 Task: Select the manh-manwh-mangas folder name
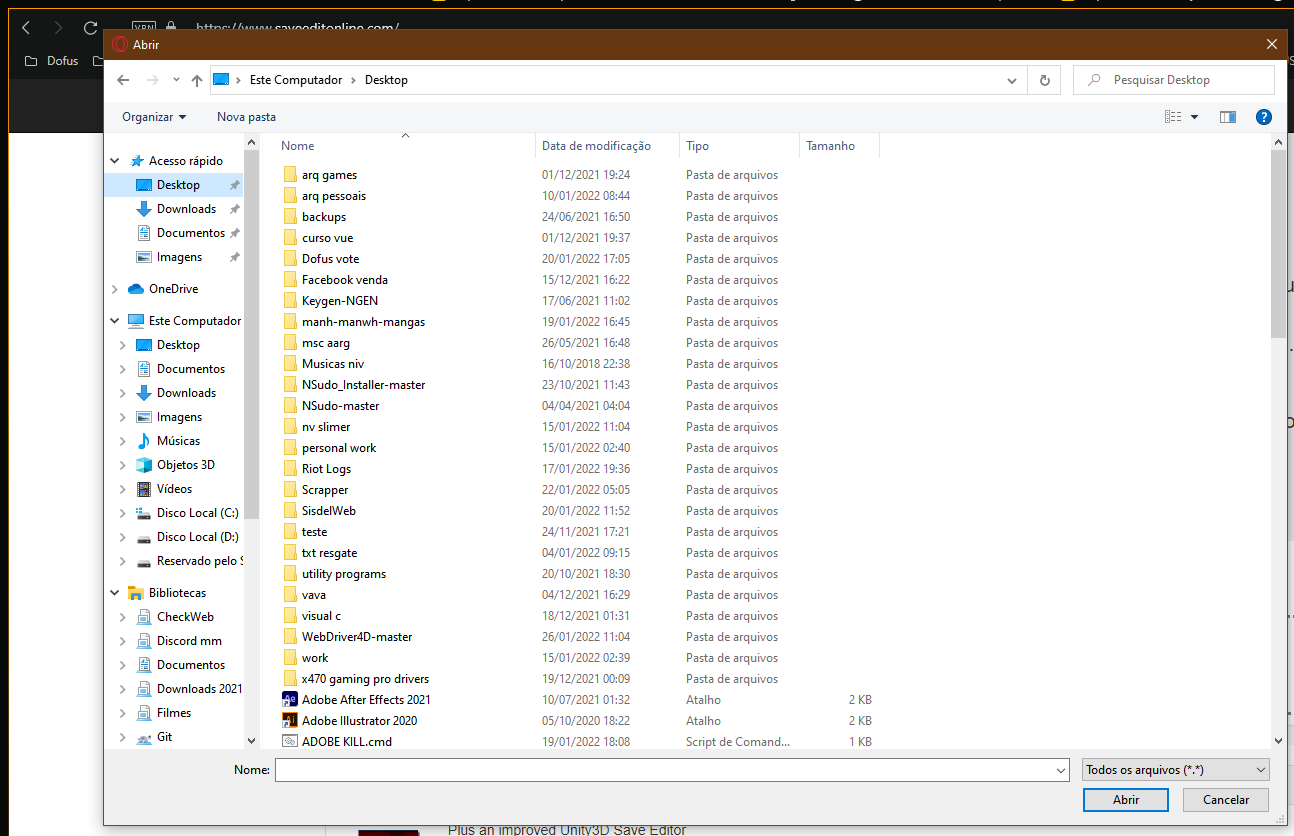pos(363,322)
